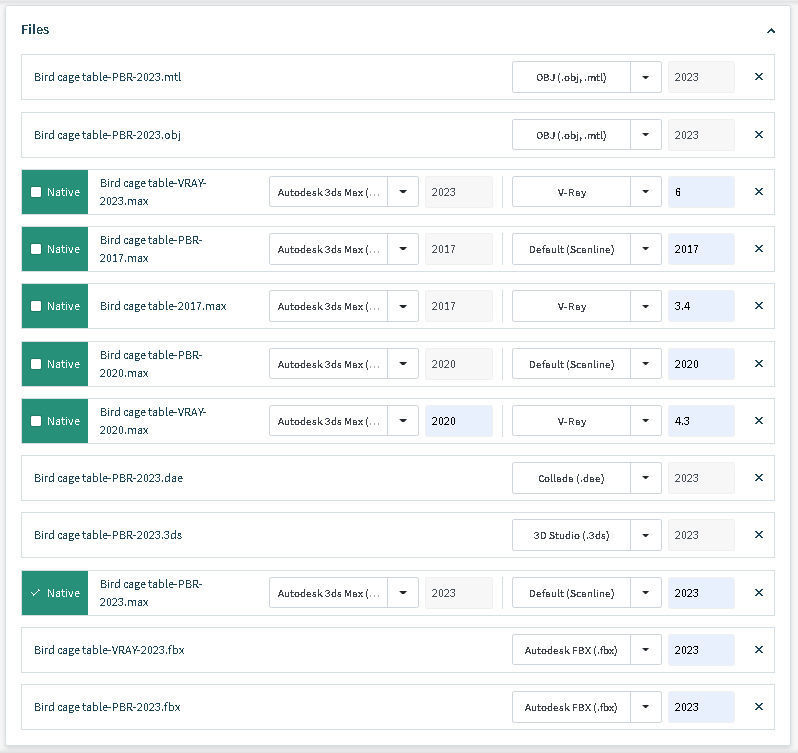Delete Bird cage table-2017.max with X icon
Image resolution: width=798 pixels, height=753 pixels.
(x=758, y=306)
